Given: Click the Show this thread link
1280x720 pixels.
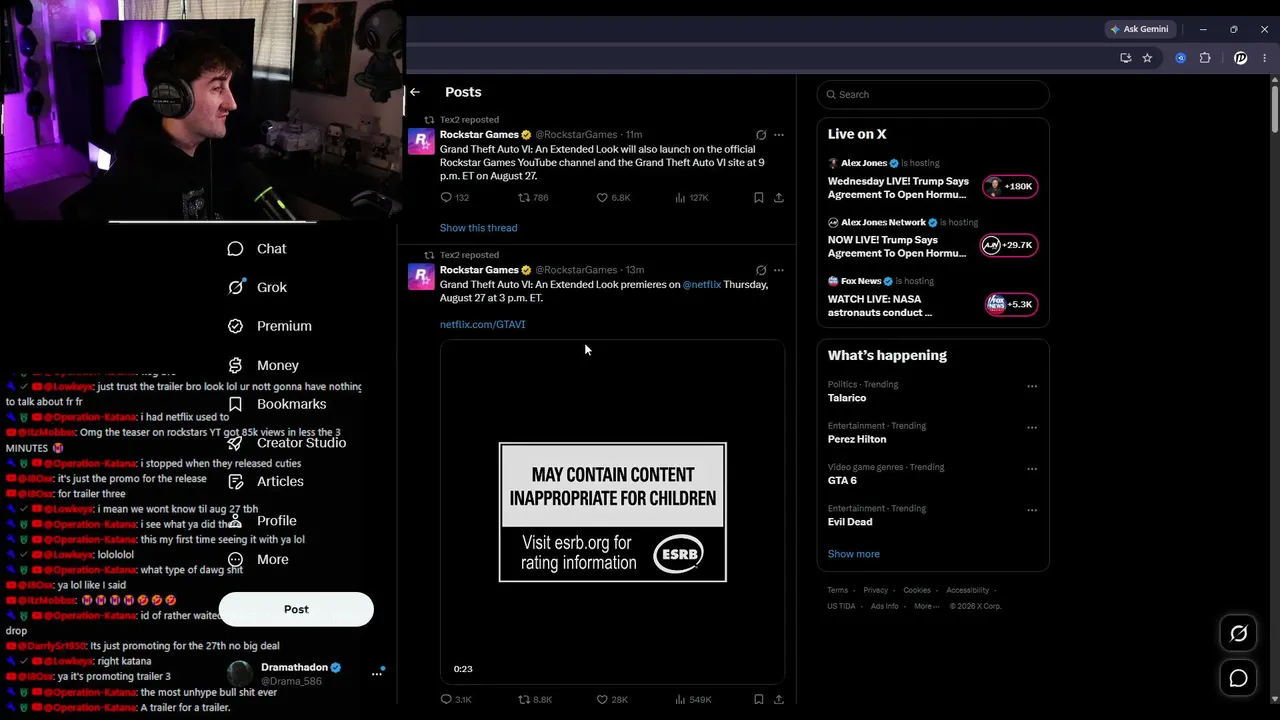Looking at the screenshot, I should click(x=479, y=228).
